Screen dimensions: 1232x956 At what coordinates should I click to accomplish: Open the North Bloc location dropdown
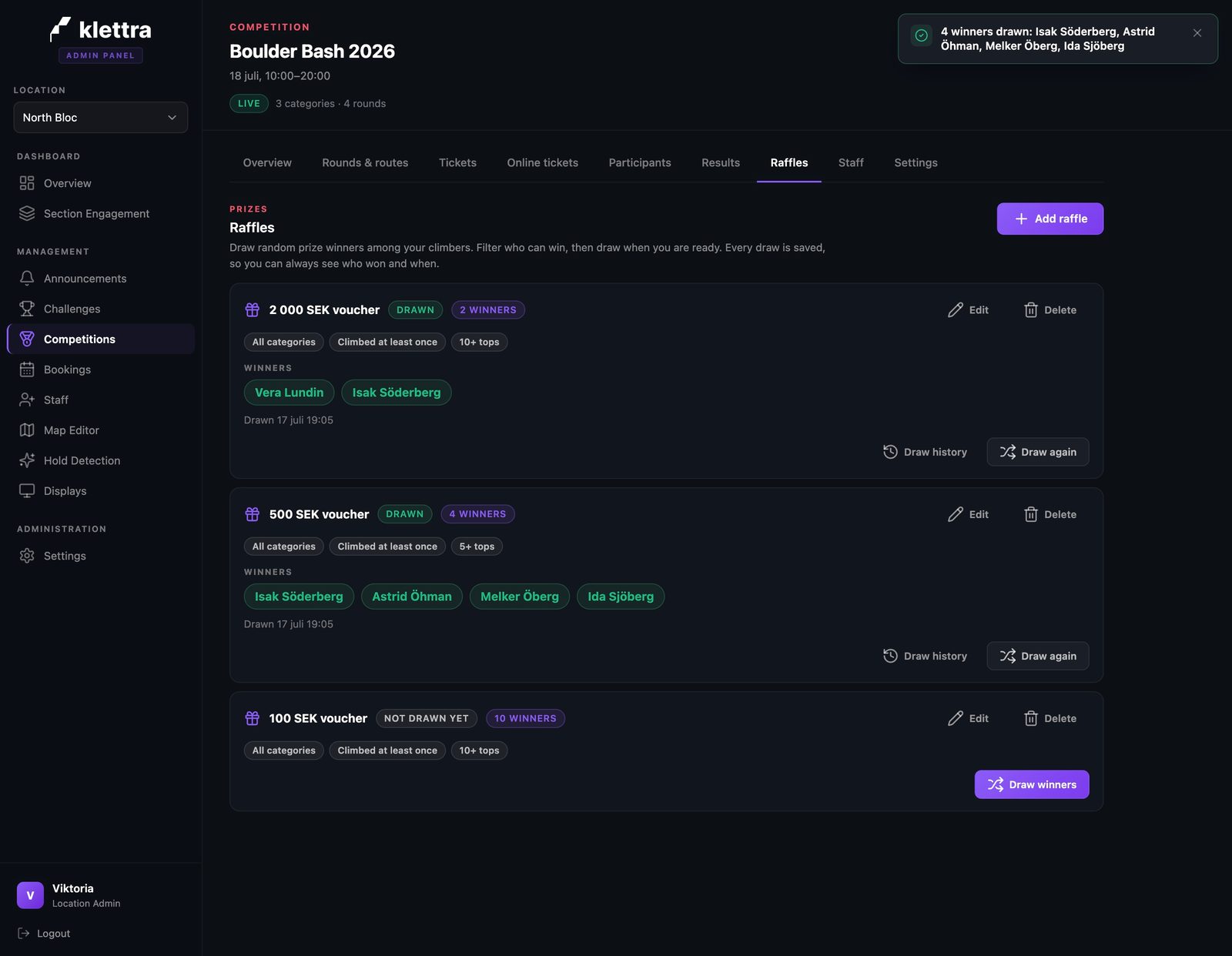[x=100, y=117]
